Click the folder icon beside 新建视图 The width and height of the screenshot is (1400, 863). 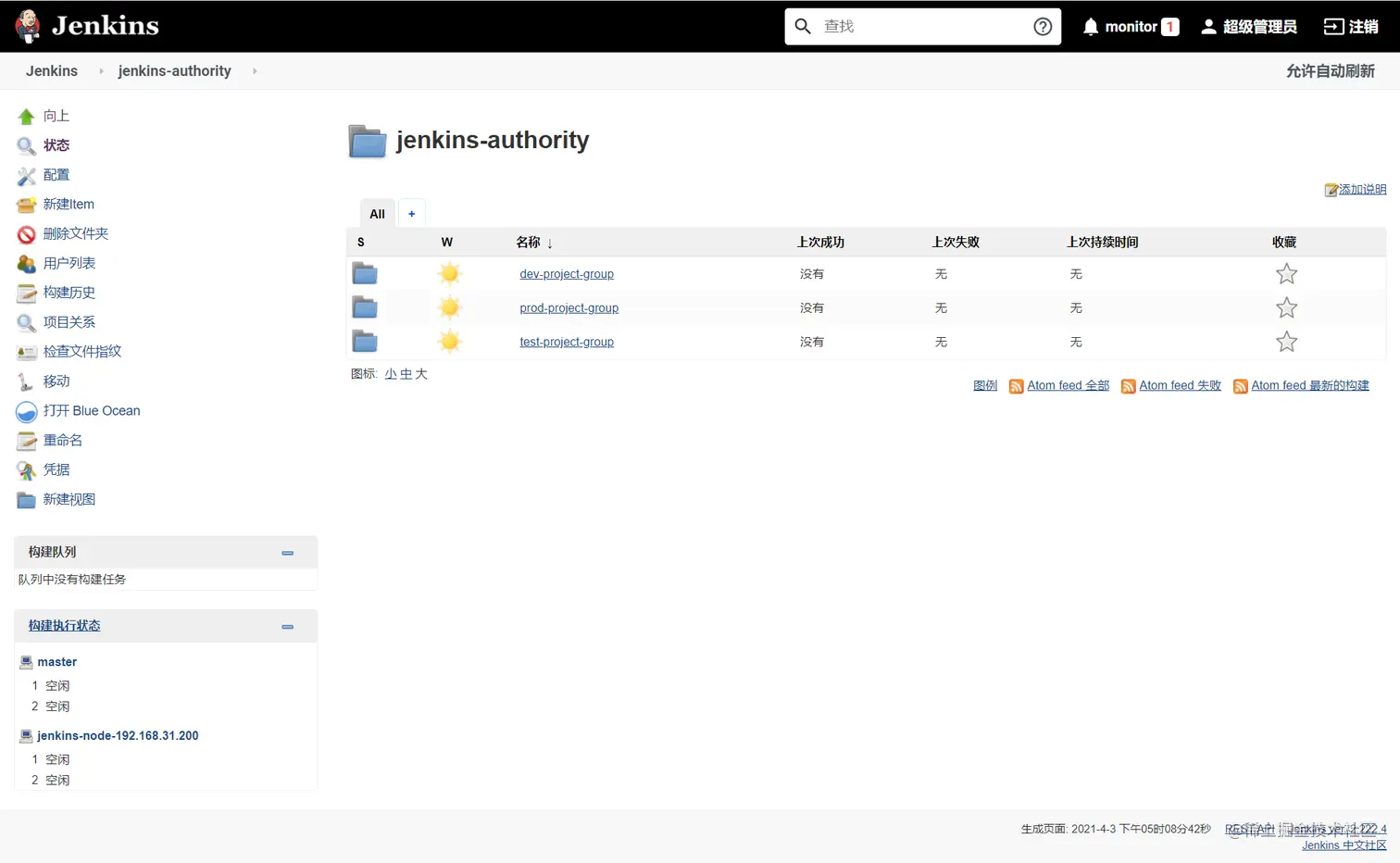pyautogui.click(x=26, y=500)
